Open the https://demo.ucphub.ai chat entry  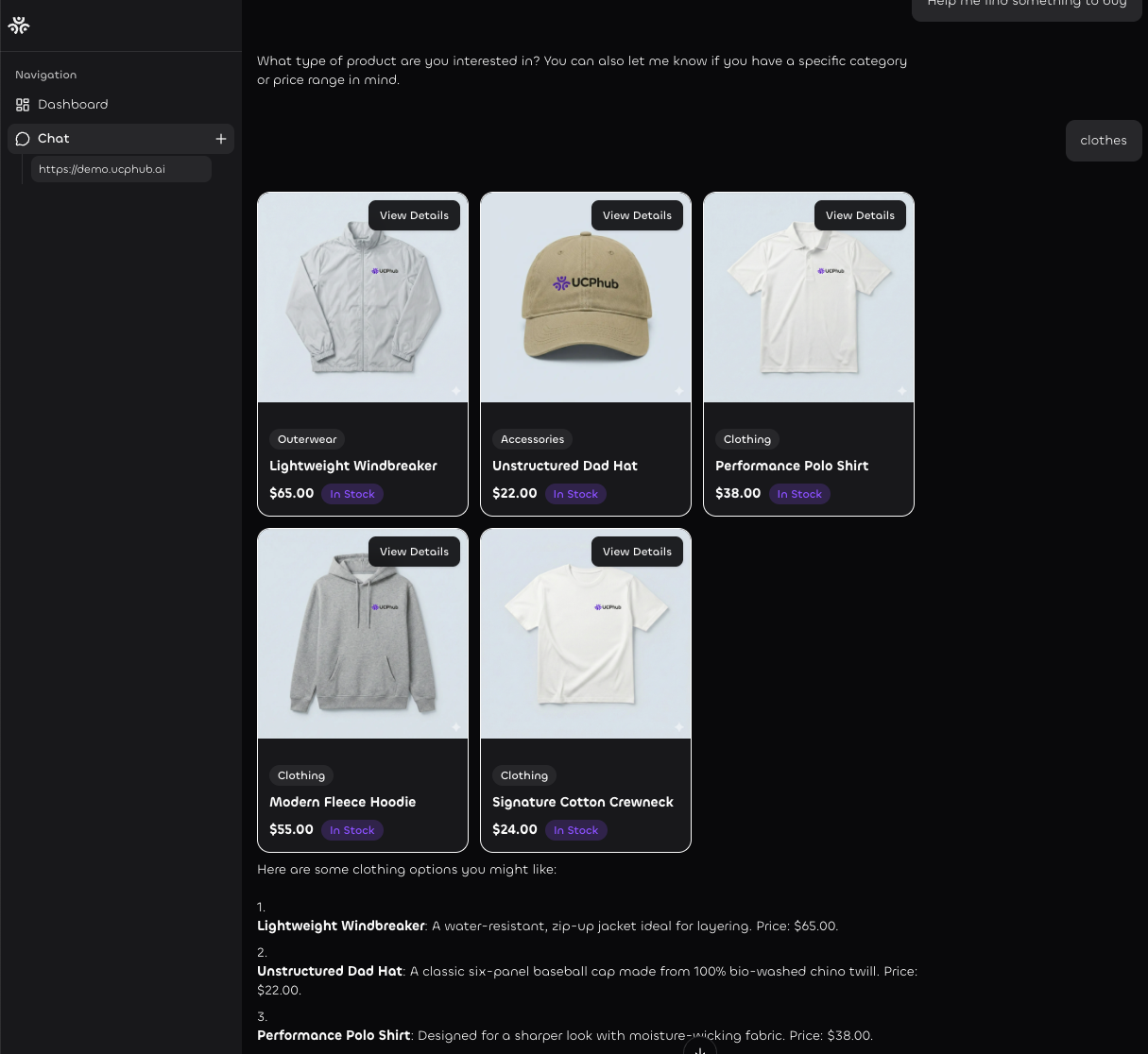(121, 169)
